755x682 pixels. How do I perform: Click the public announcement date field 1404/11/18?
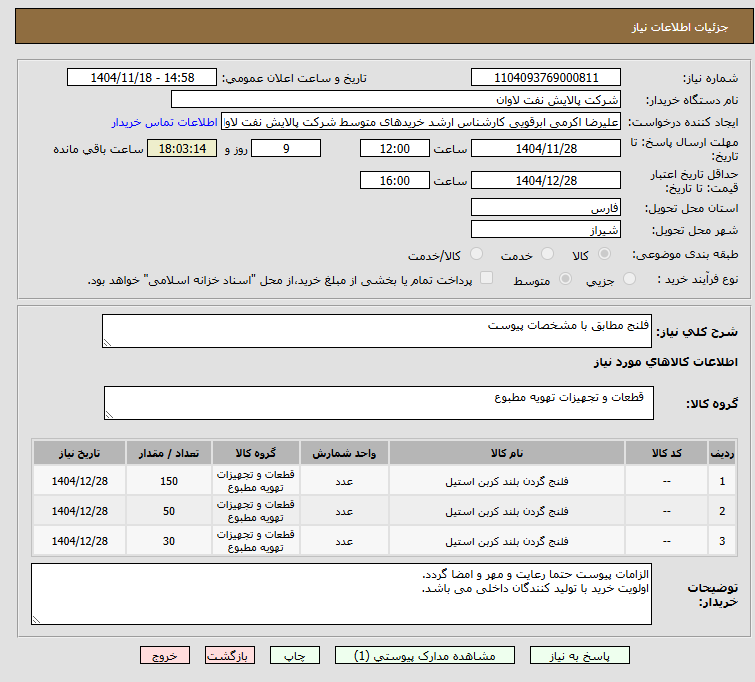pyautogui.click(x=142, y=78)
